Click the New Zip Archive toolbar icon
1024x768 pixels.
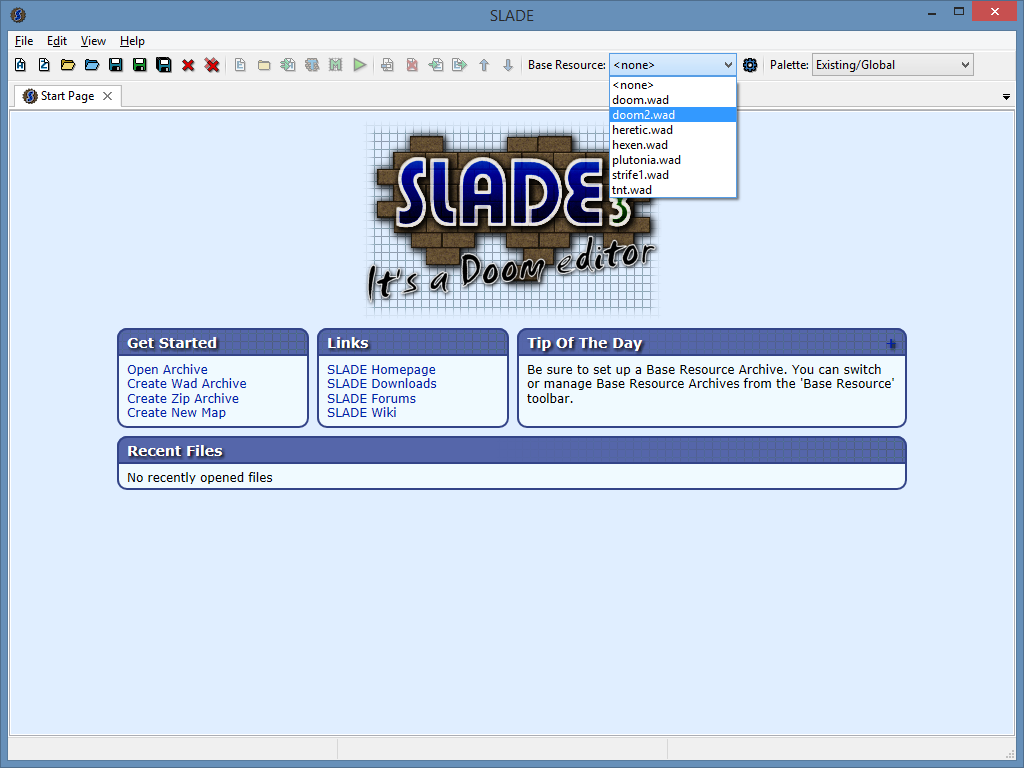pos(44,65)
